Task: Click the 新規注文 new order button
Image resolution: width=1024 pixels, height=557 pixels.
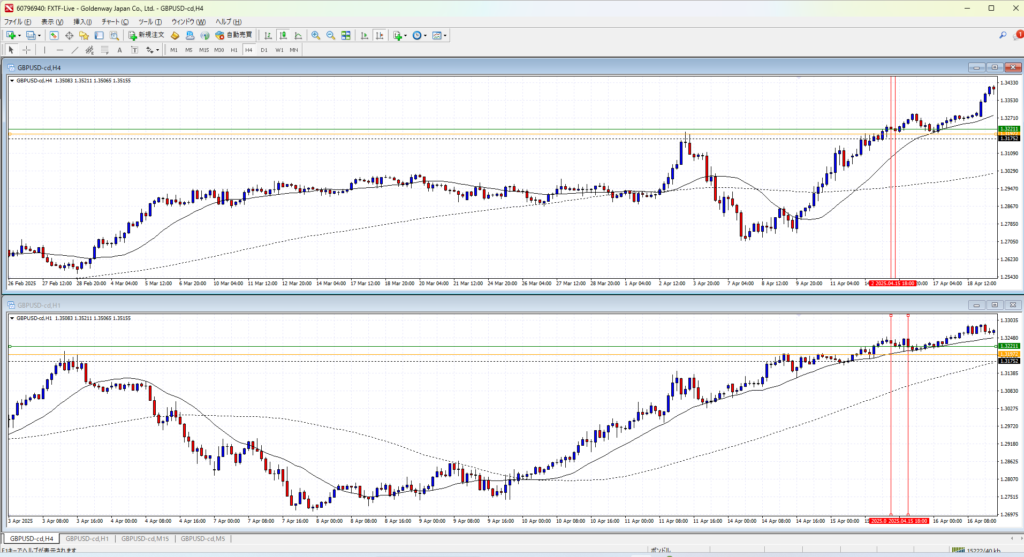Action: pyautogui.click(x=143, y=35)
